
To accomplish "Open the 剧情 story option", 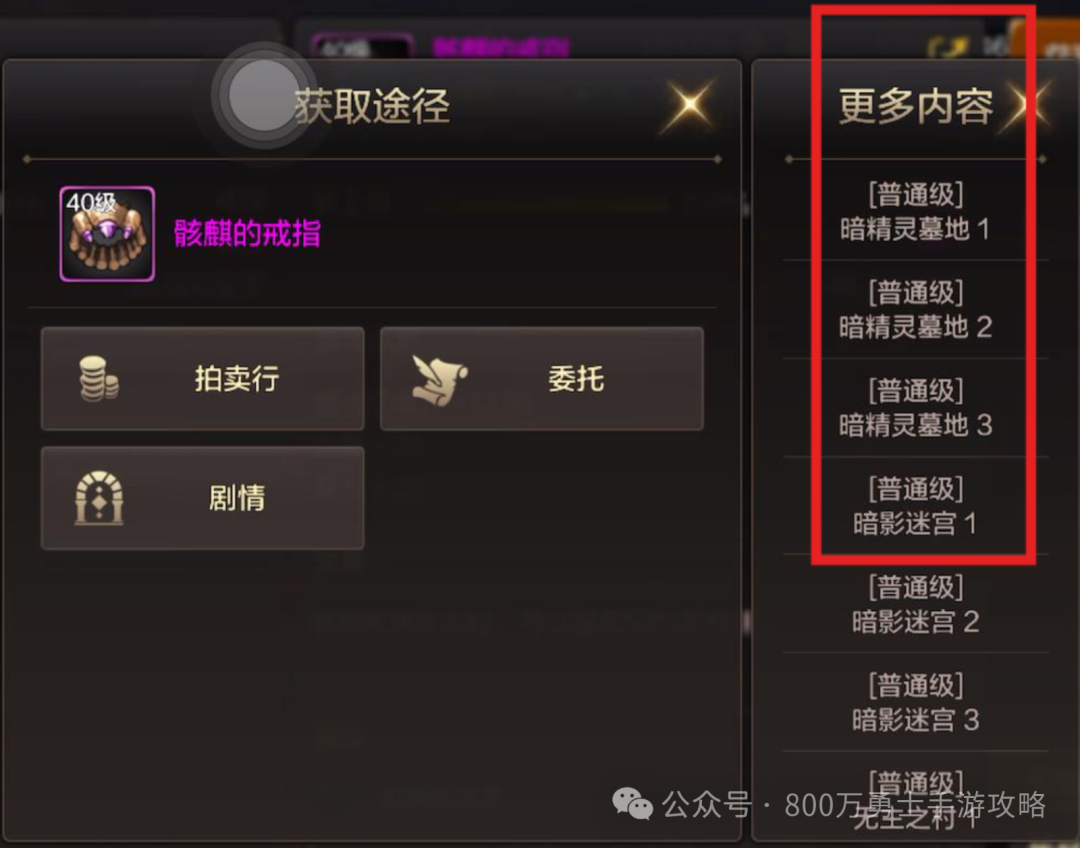I will [202, 498].
